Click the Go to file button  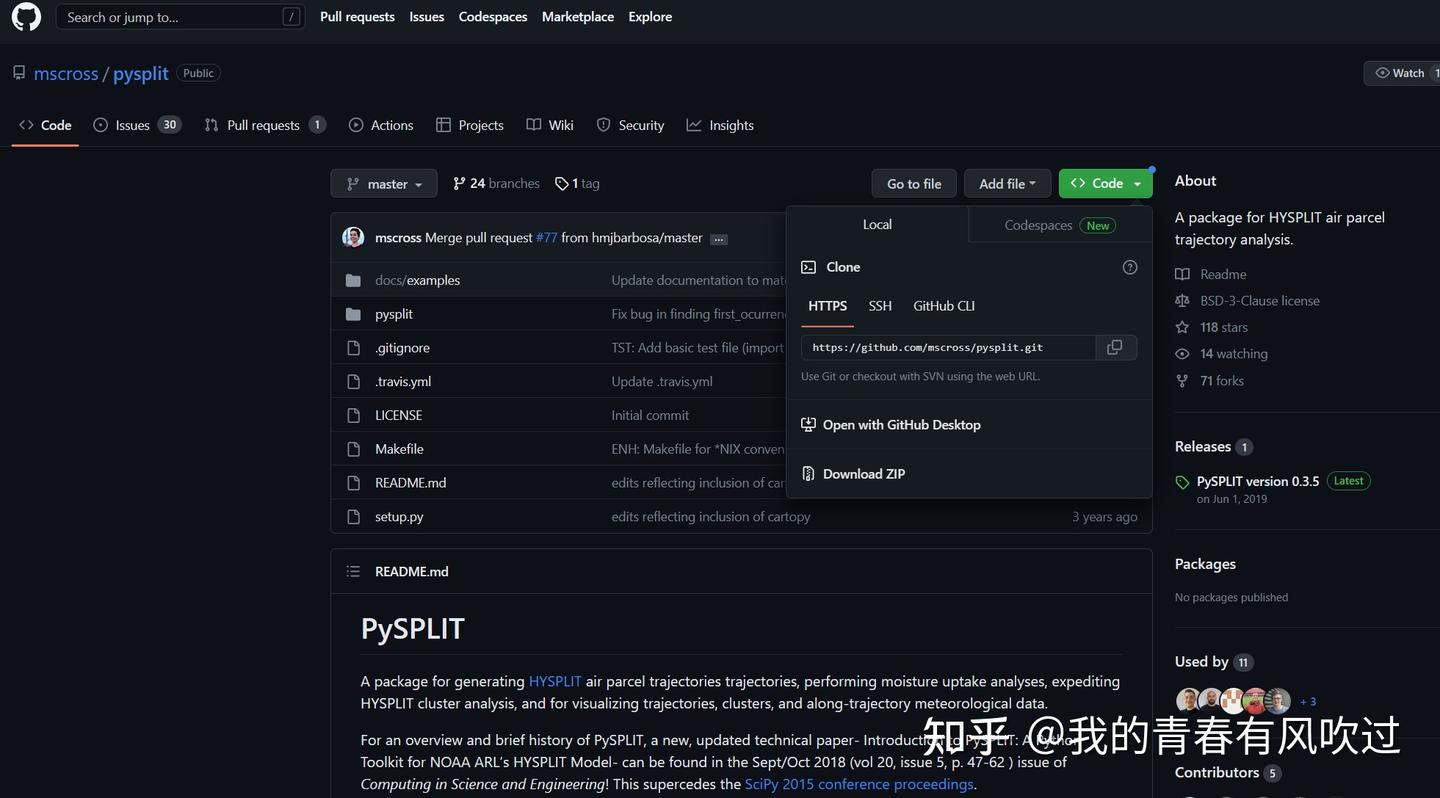point(913,183)
